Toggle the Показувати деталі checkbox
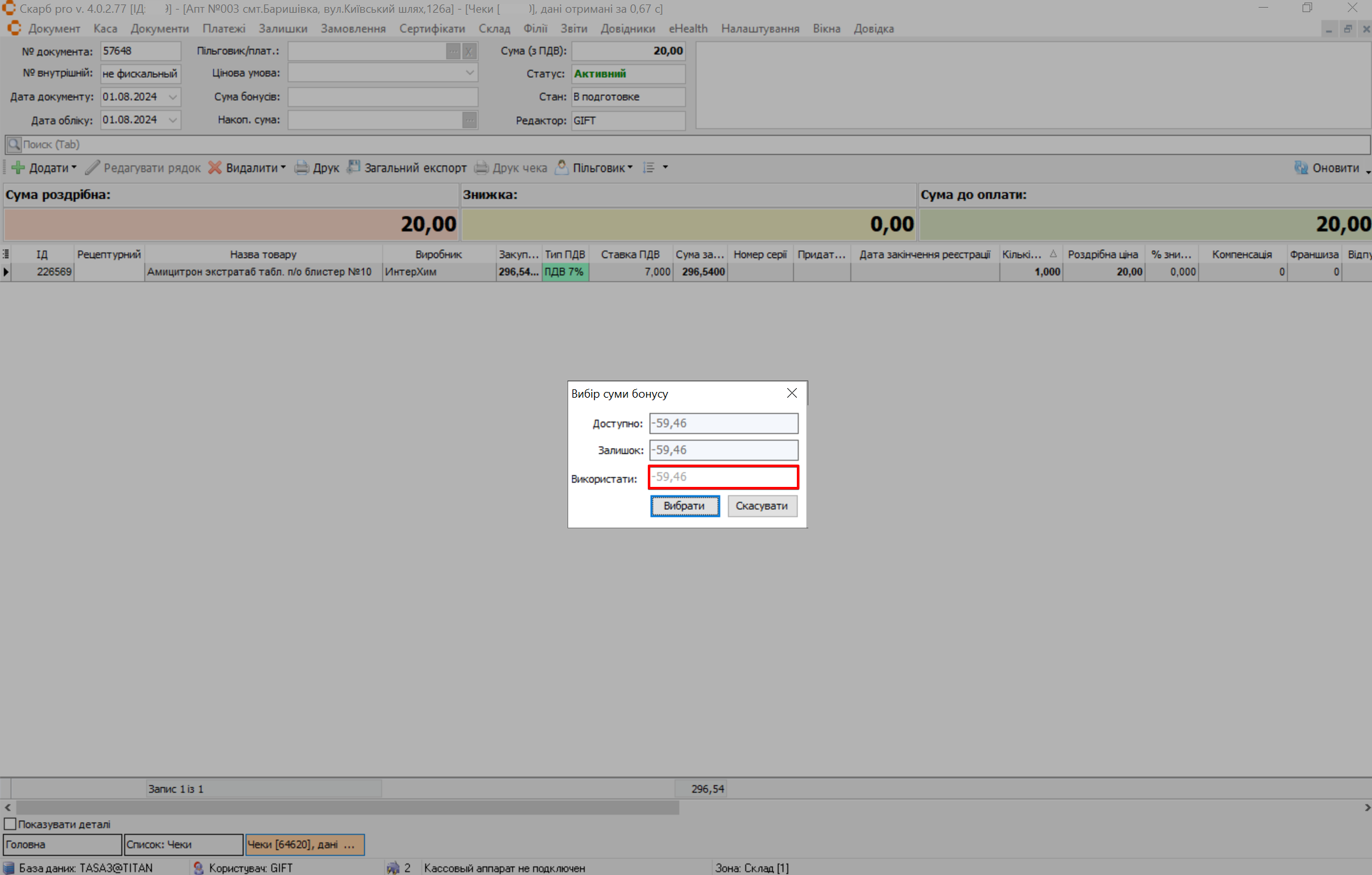The width and height of the screenshot is (1372, 875). click(x=10, y=824)
